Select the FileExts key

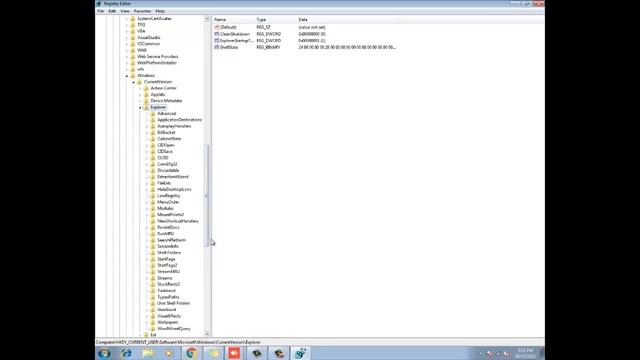click(164, 183)
